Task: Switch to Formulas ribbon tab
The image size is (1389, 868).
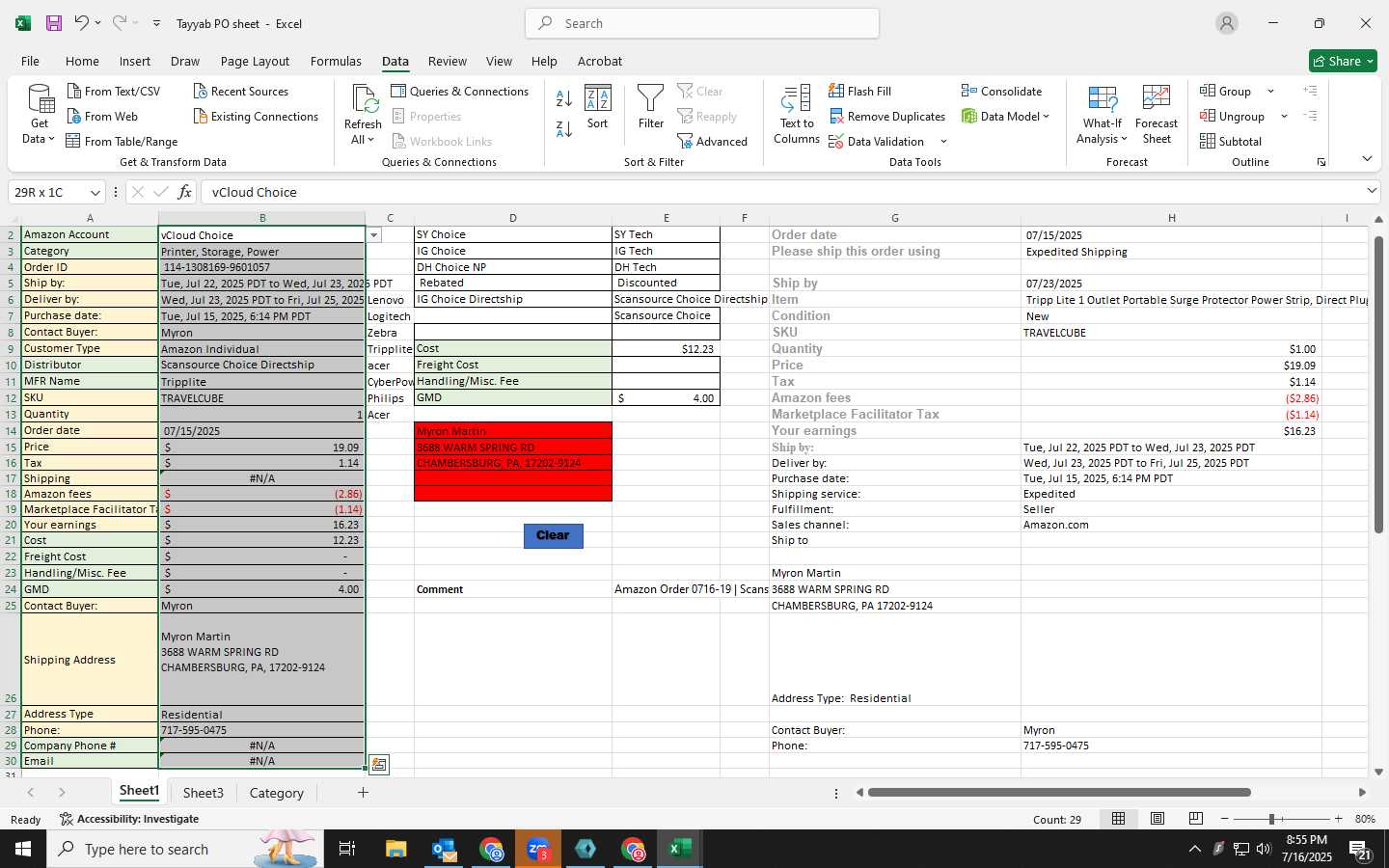Action: pos(336,61)
